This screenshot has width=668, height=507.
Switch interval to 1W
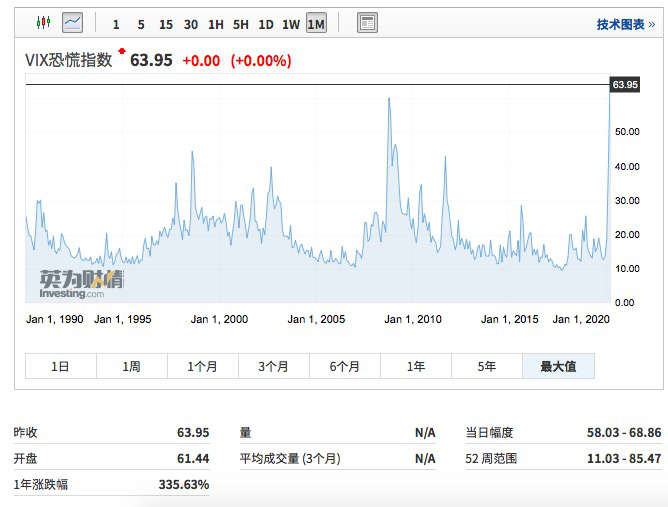coord(290,24)
